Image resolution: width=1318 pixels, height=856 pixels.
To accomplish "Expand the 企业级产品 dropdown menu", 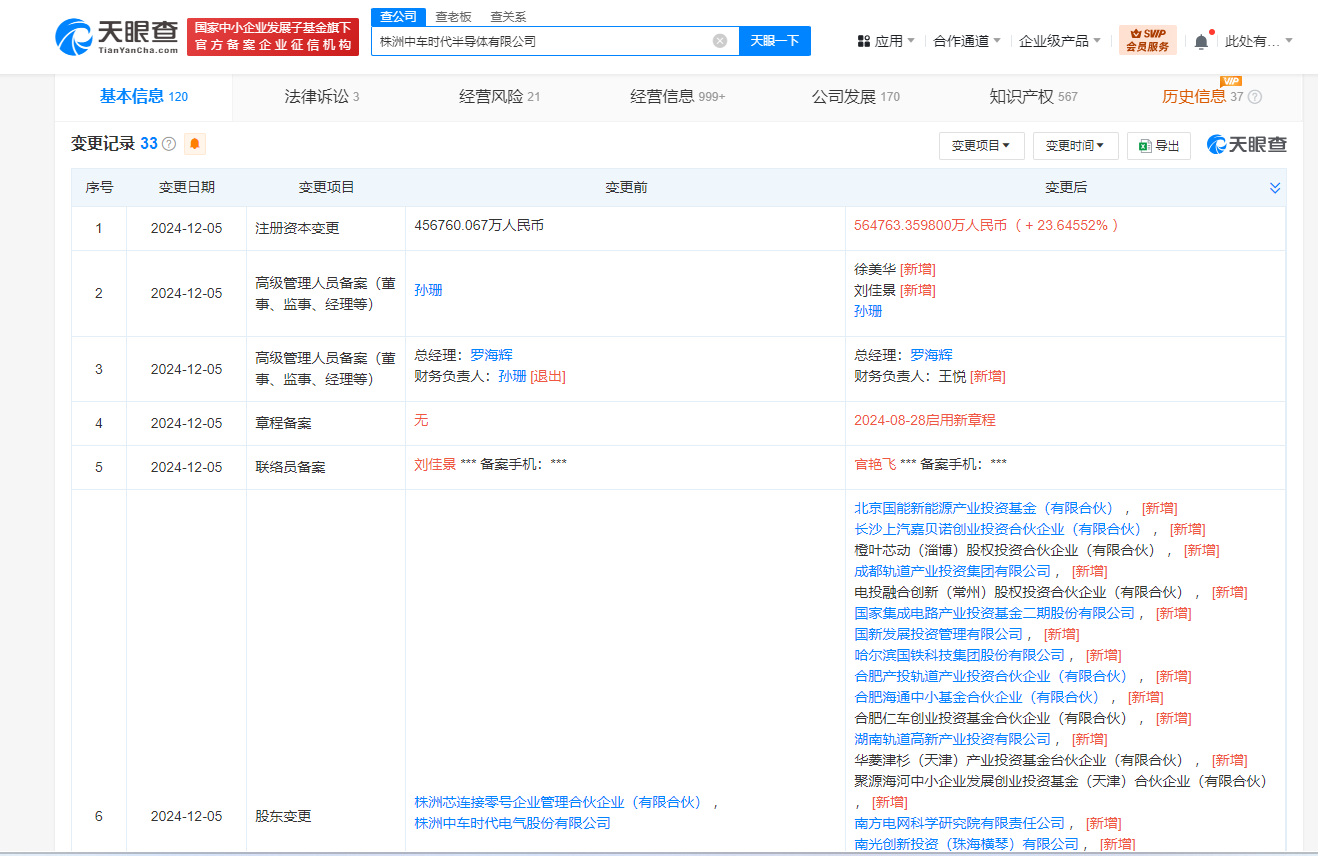I will point(1060,41).
